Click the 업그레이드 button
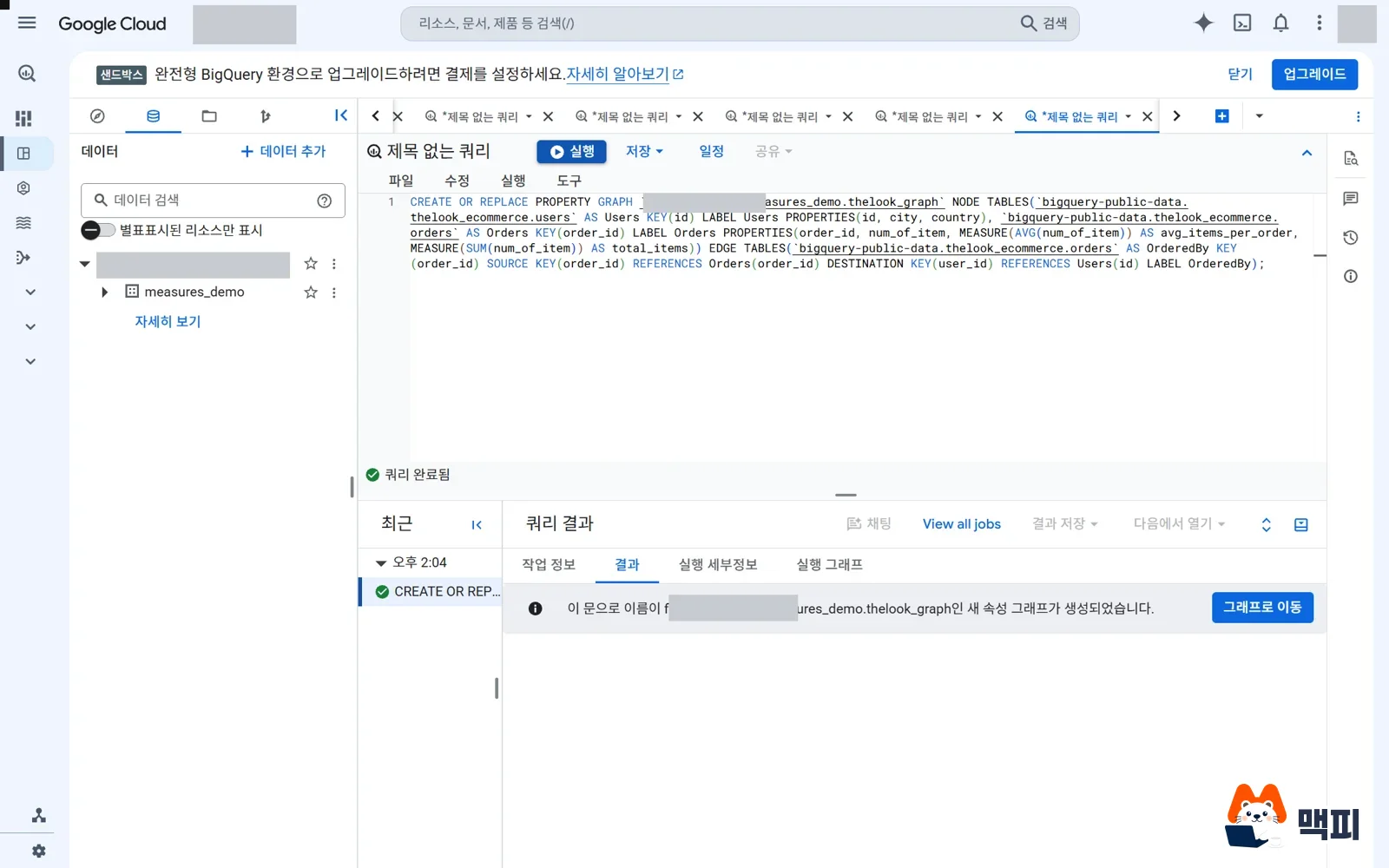 [x=1314, y=75]
